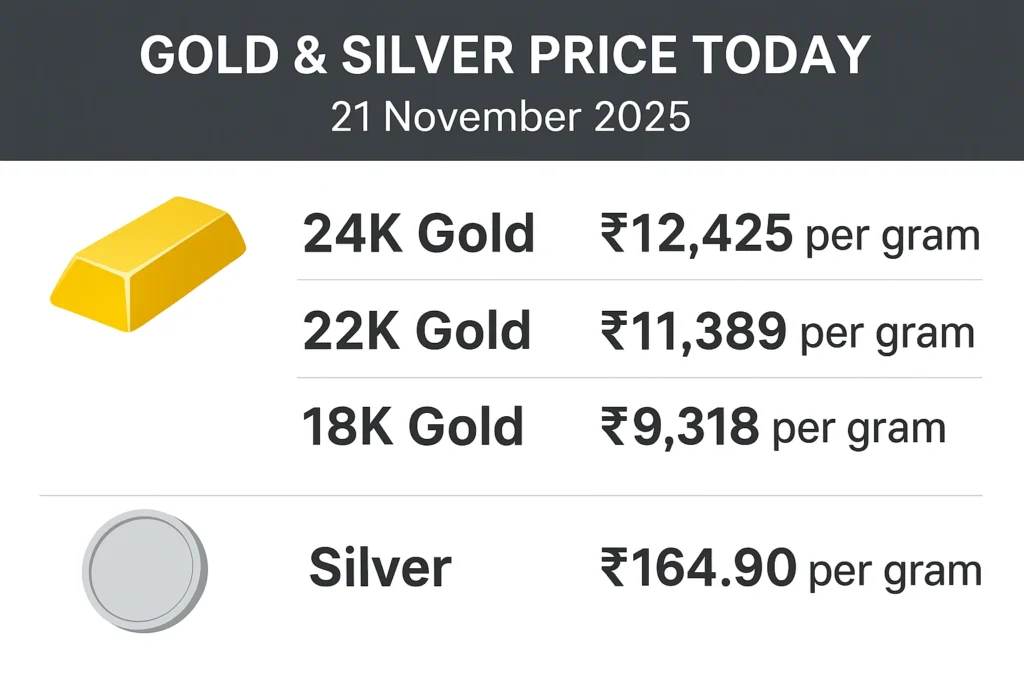The height and width of the screenshot is (683, 1024).
Task: Click the divider between 22K and 18K rows
Action: (640, 378)
